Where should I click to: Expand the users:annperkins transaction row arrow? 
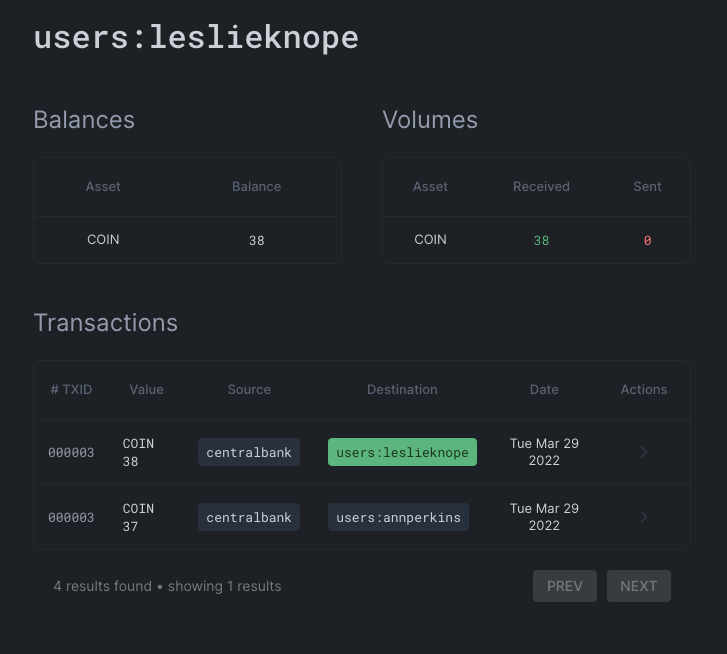coord(643,517)
